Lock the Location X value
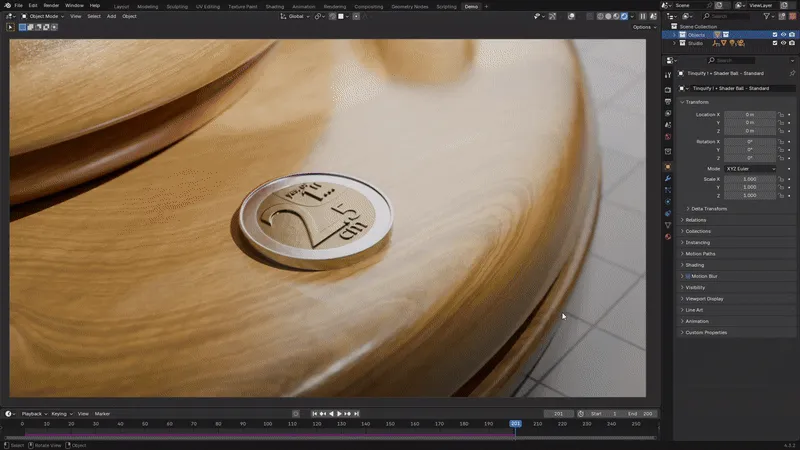 pyautogui.click(x=781, y=115)
